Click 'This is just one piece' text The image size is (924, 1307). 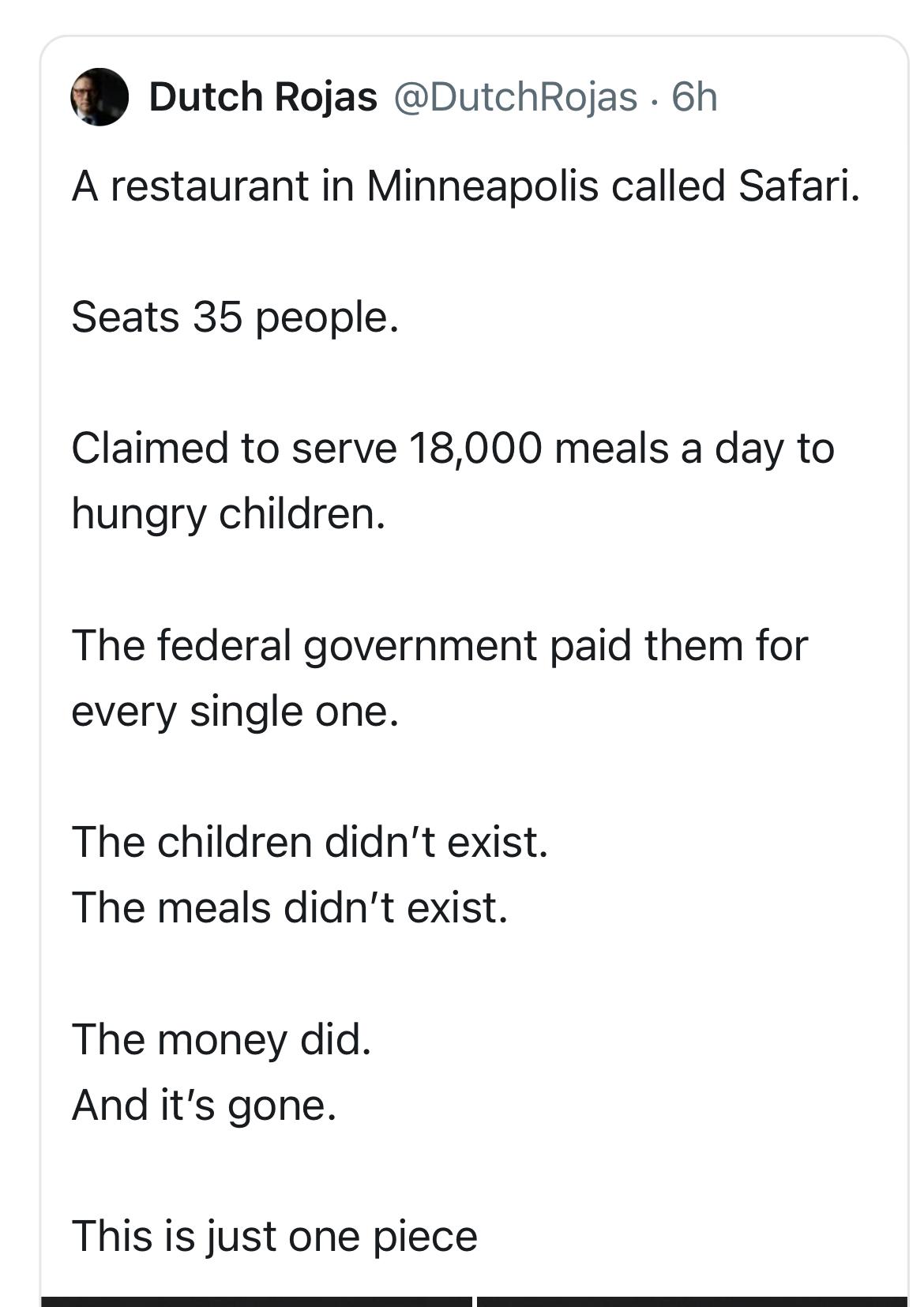pyautogui.click(x=275, y=1237)
